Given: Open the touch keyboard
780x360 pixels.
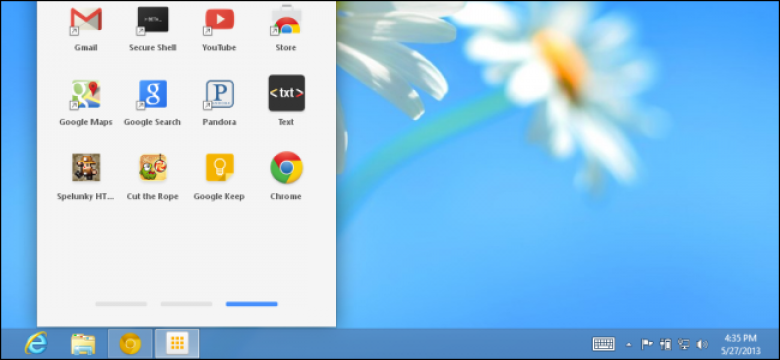Looking at the screenshot, I should [x=603, y=344].
